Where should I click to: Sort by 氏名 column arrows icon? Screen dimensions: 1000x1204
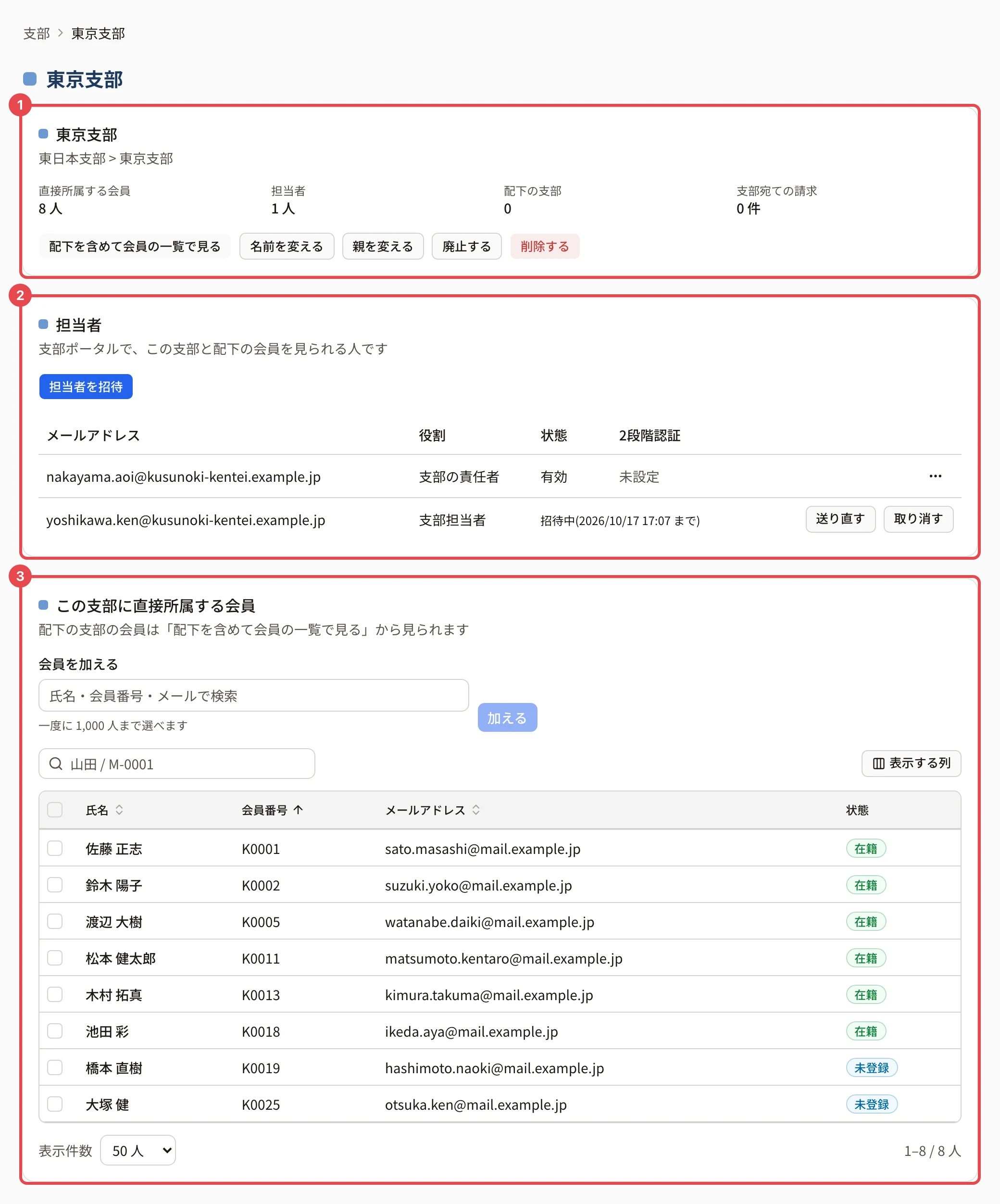(119, 810)
